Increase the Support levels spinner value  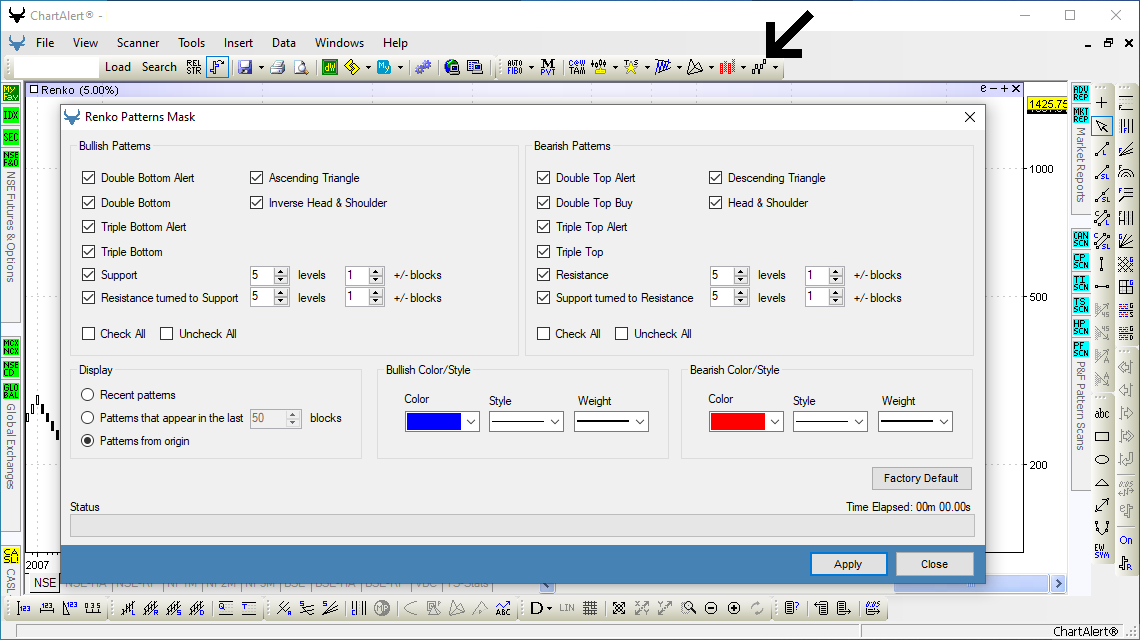coord(281,271)
